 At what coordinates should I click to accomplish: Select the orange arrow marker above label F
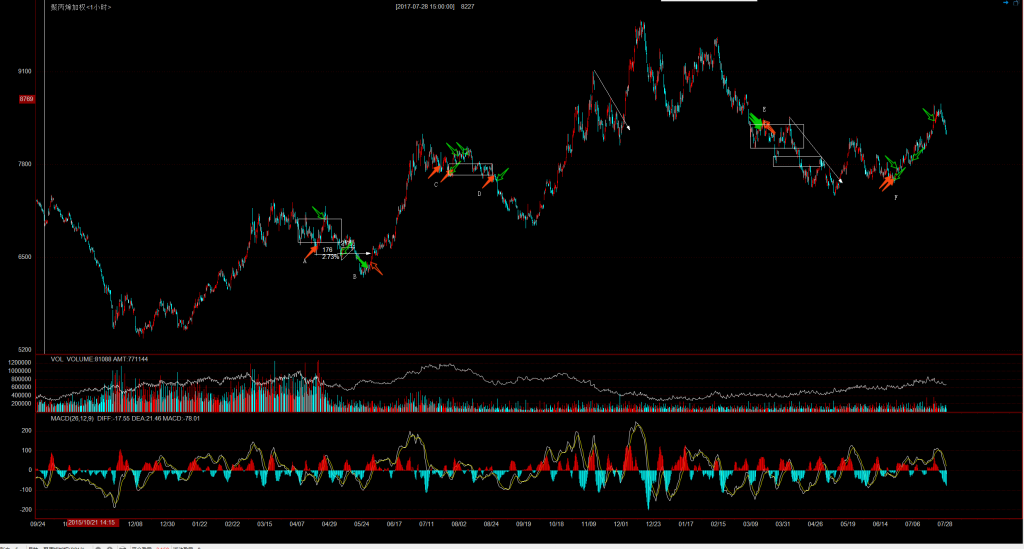click(x=887, y=182)
